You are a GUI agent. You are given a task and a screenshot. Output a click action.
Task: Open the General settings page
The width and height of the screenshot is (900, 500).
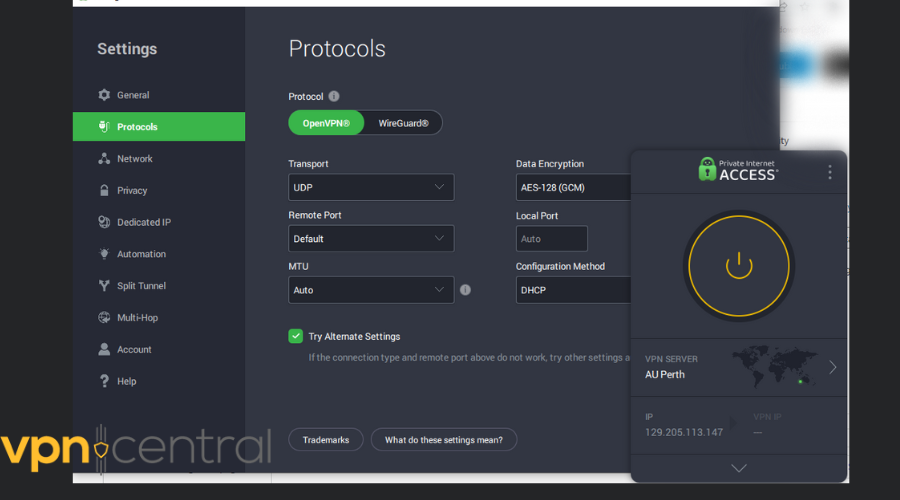(159, 95)
